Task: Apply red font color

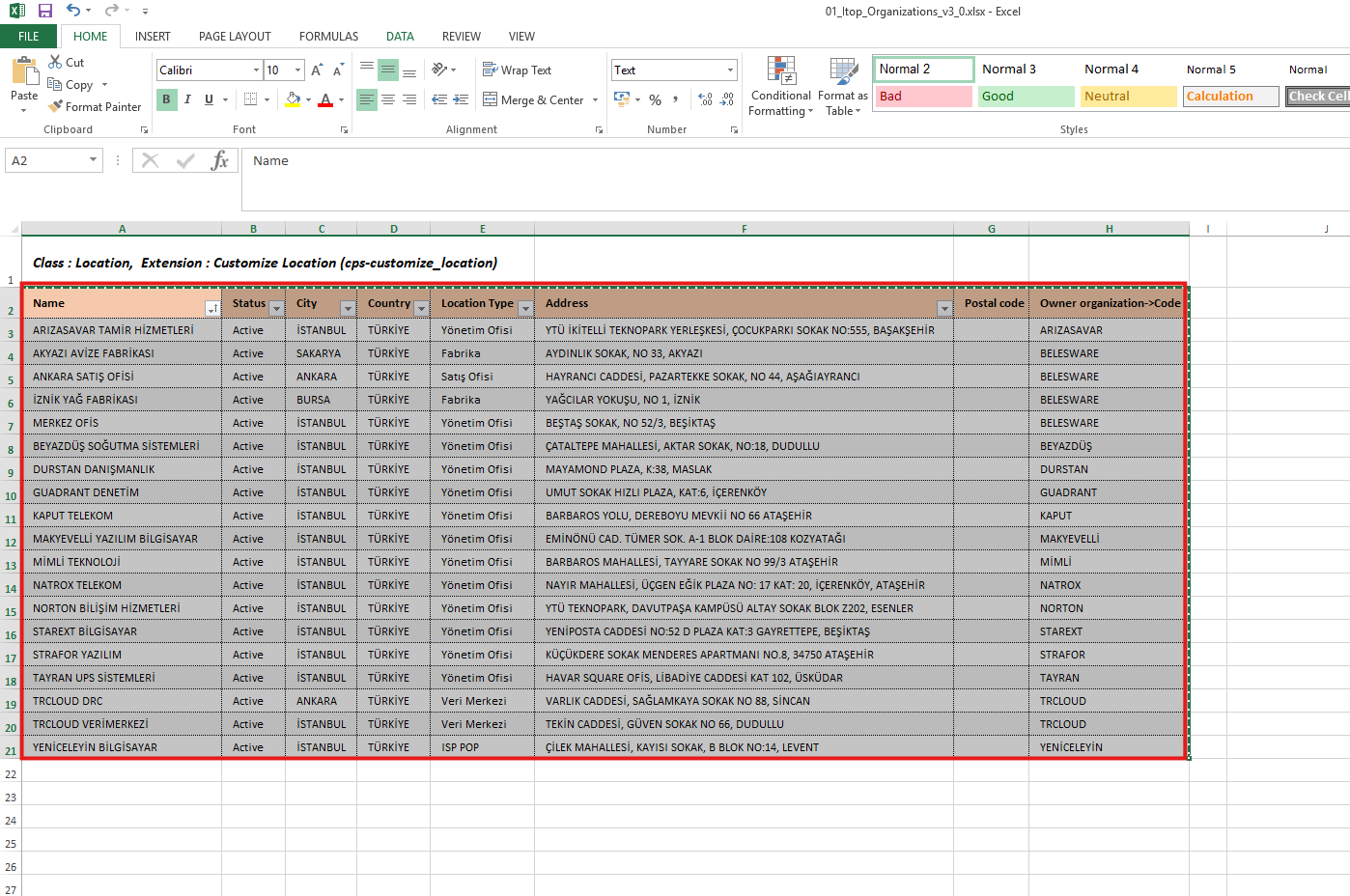Action: click(x=325, y=99)
